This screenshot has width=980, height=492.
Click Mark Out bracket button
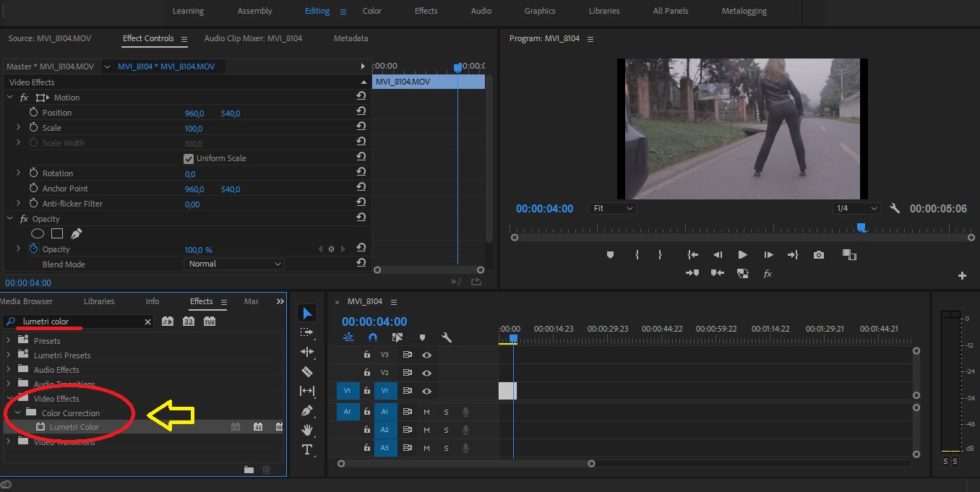(659, 255)
